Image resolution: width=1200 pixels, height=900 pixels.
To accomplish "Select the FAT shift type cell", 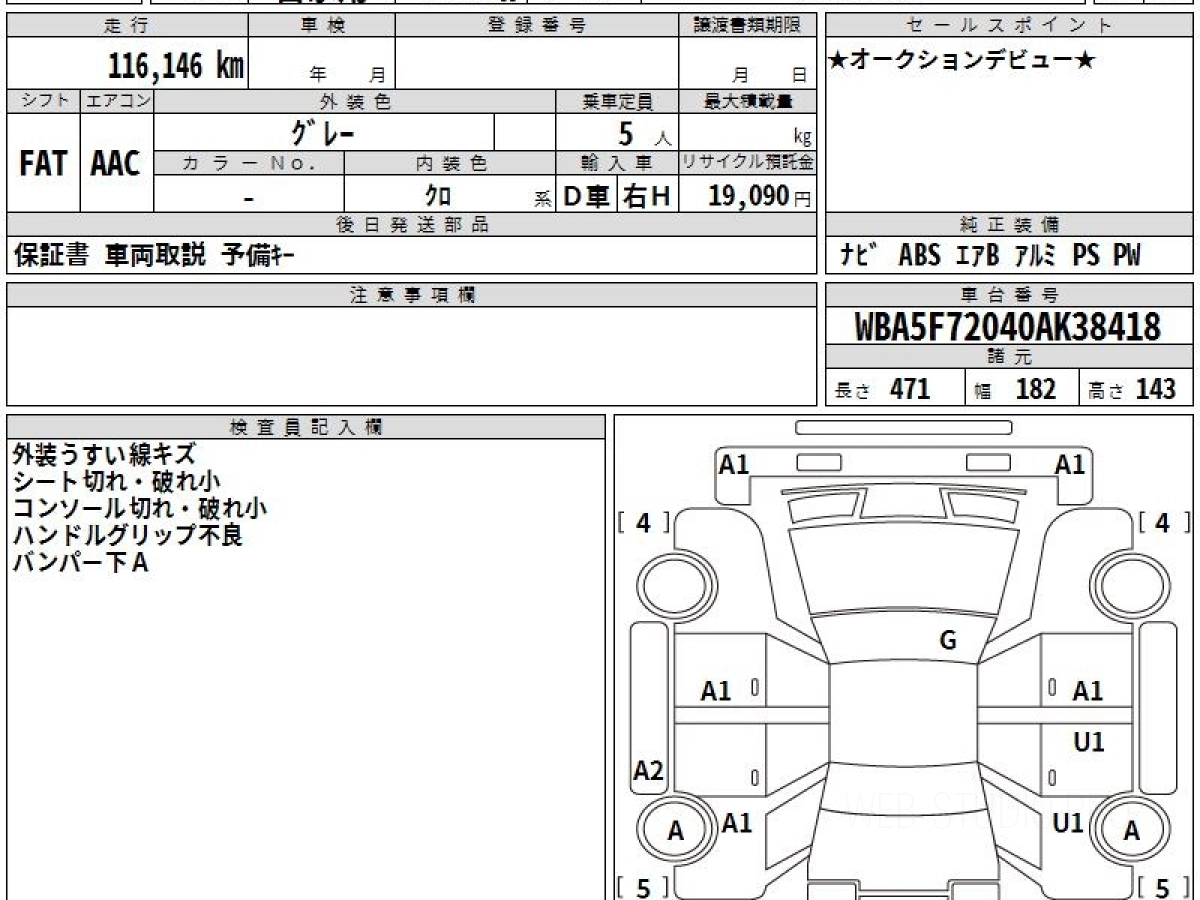I will [43, 164].
